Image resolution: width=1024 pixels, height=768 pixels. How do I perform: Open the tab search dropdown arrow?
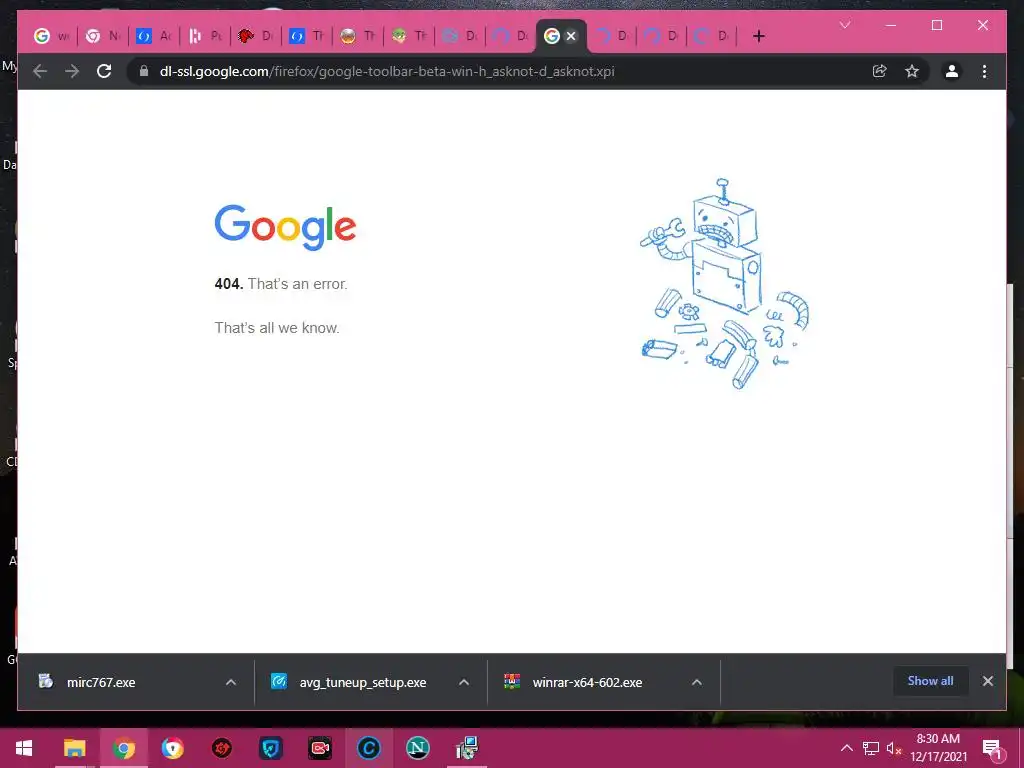pos(845,25)
